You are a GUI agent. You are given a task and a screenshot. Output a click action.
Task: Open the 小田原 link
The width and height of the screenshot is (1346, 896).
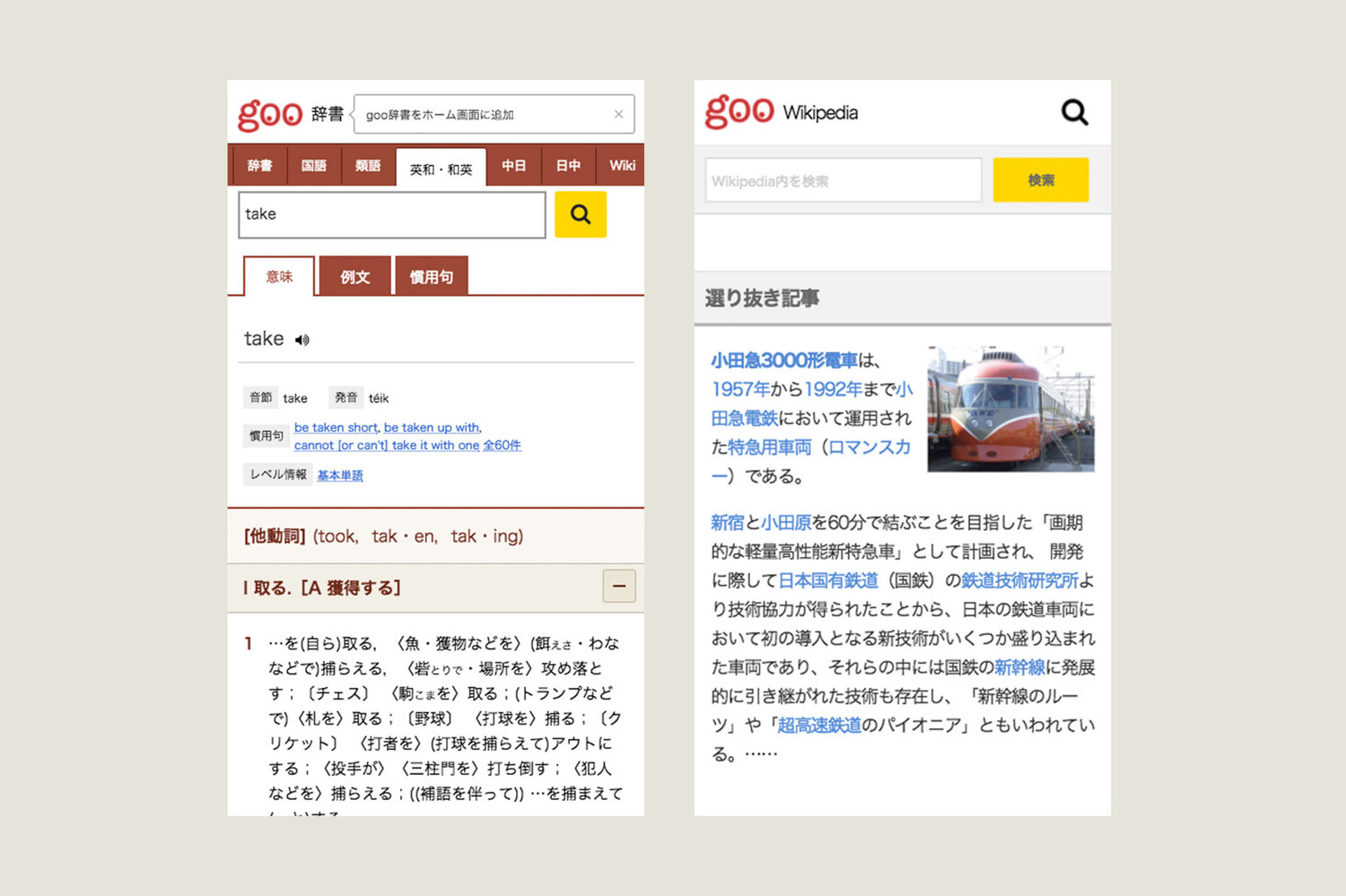pos(786,522)
